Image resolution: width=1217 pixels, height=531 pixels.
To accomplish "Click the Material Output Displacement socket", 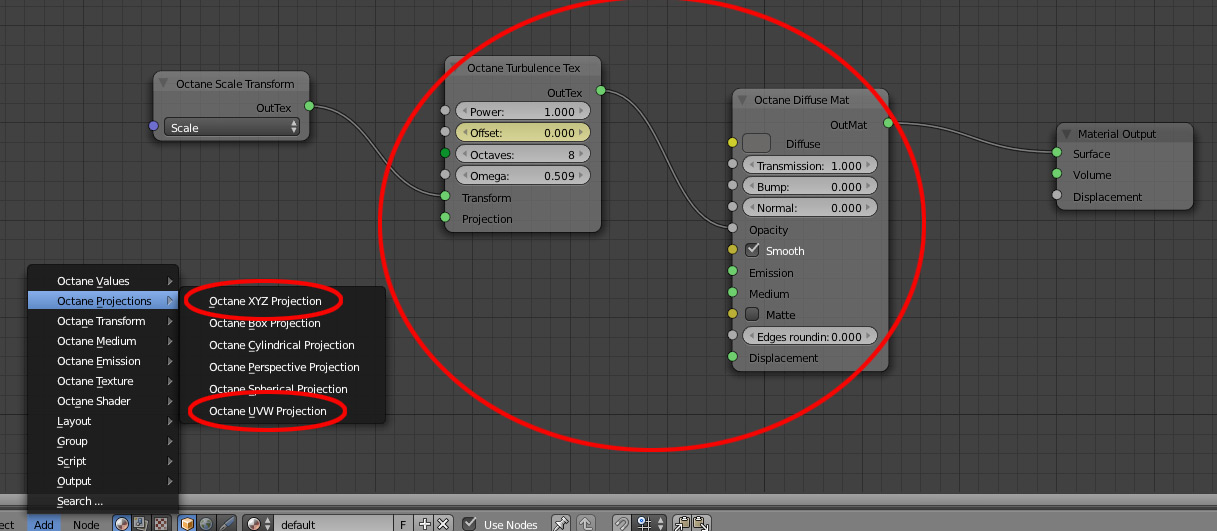I will (x=1056, y=195).
